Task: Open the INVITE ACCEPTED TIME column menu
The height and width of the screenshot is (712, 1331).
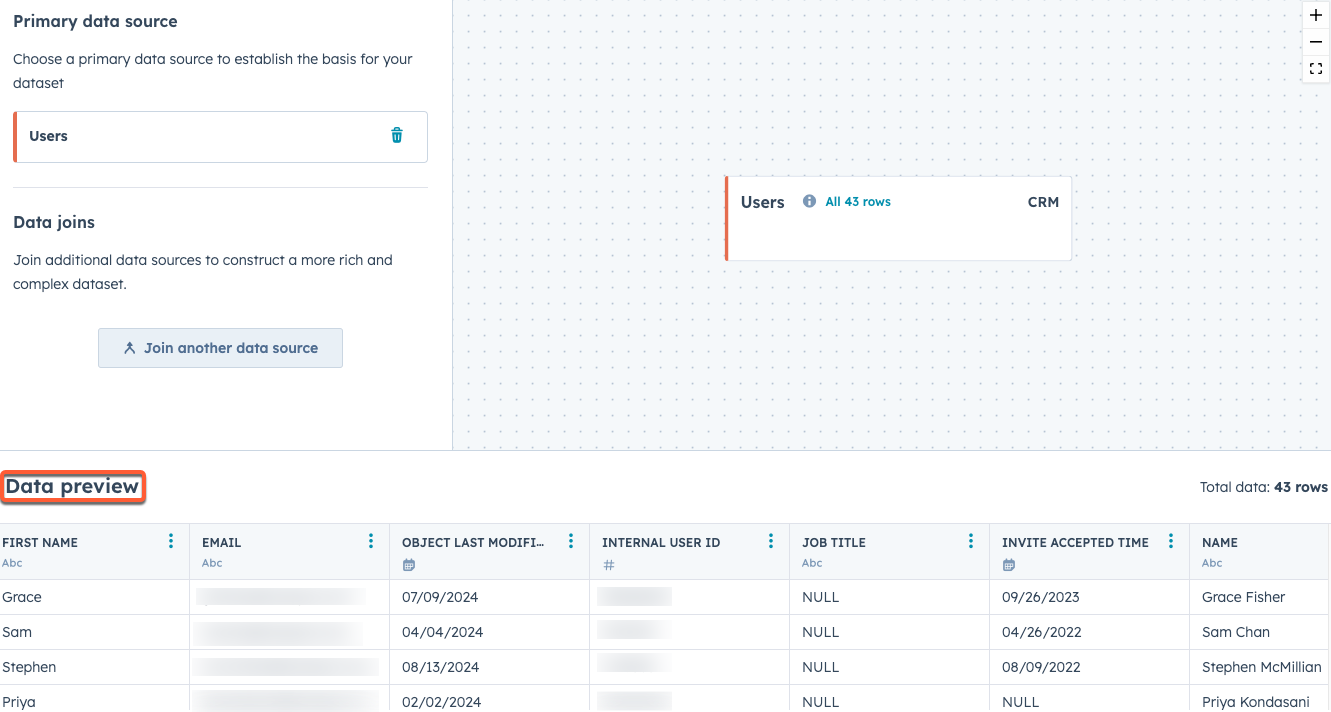Action: click(x=1170, y=540)
